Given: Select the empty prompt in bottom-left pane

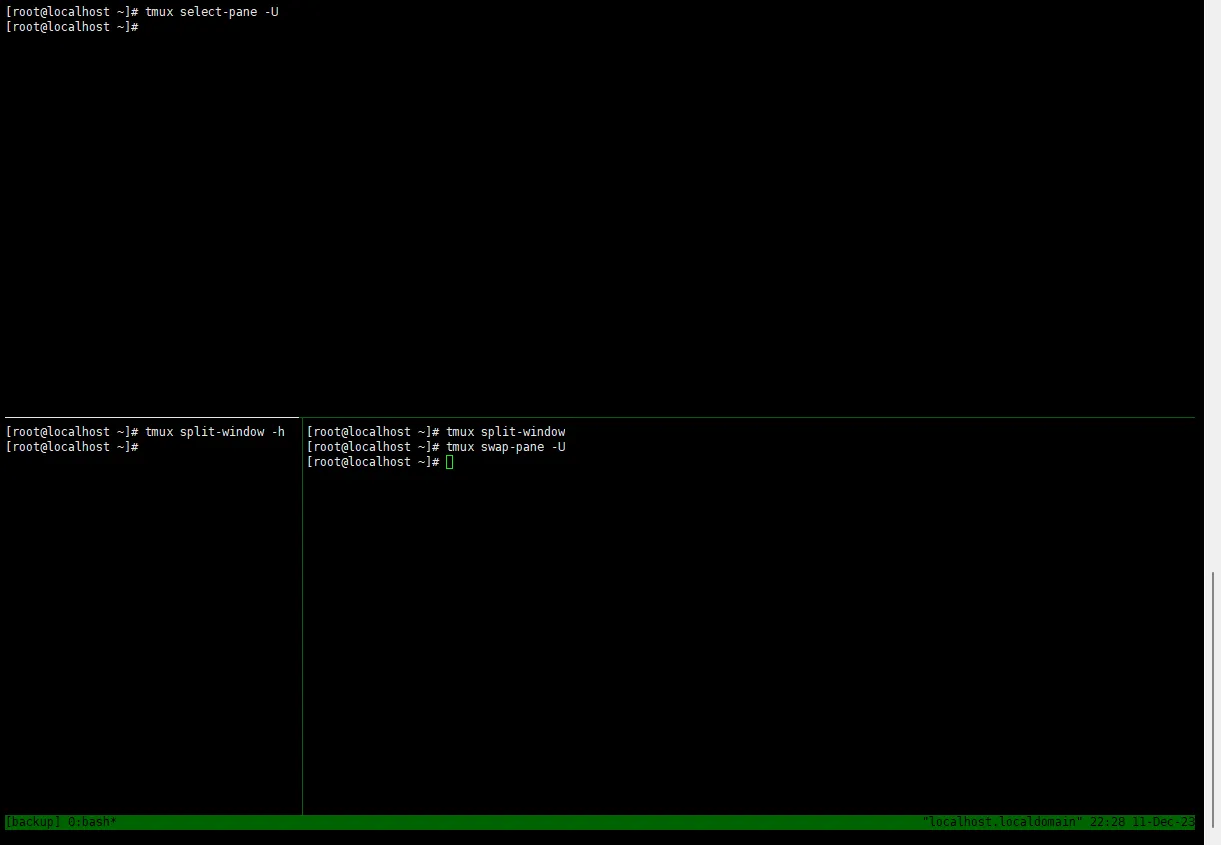Looking at the screenshot, I should pyautogui.click(x=71, y=447).
